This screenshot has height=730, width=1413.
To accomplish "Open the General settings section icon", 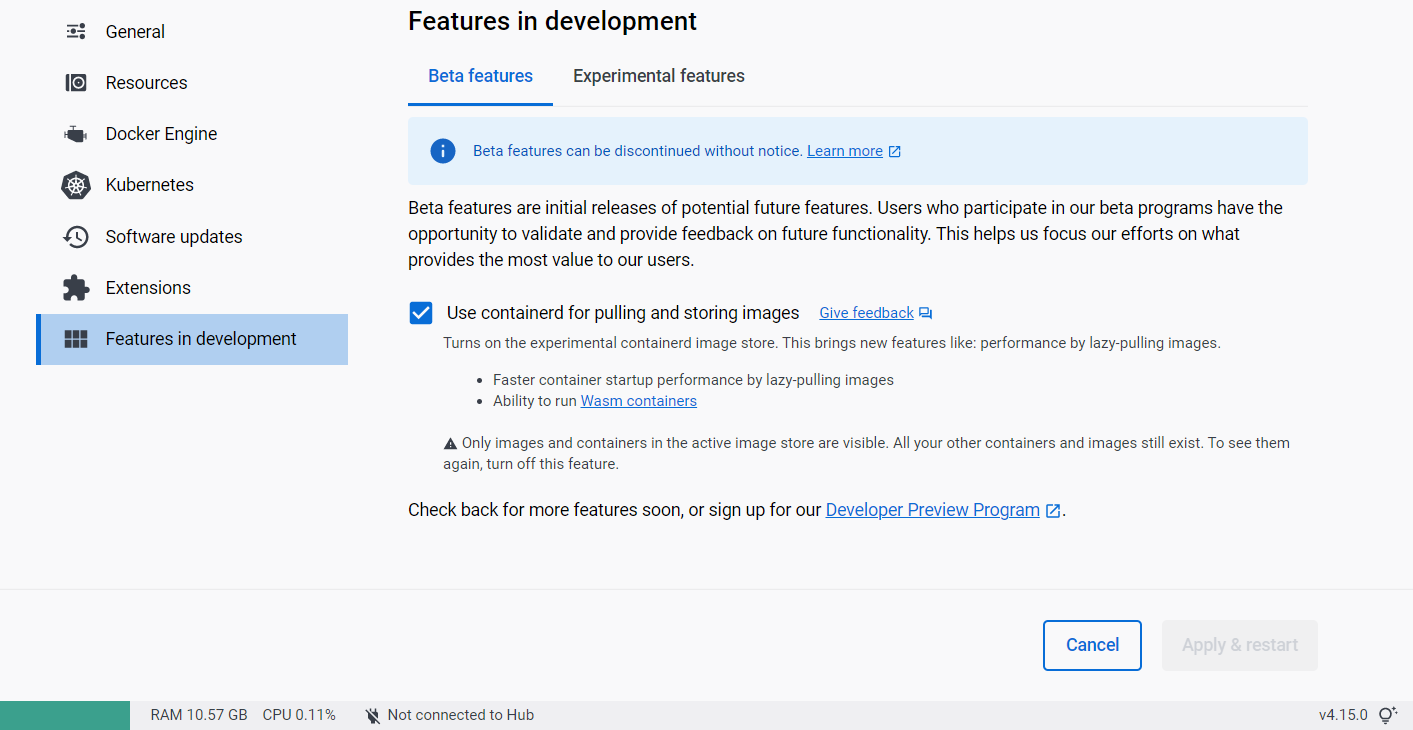I will coord(75,31).
